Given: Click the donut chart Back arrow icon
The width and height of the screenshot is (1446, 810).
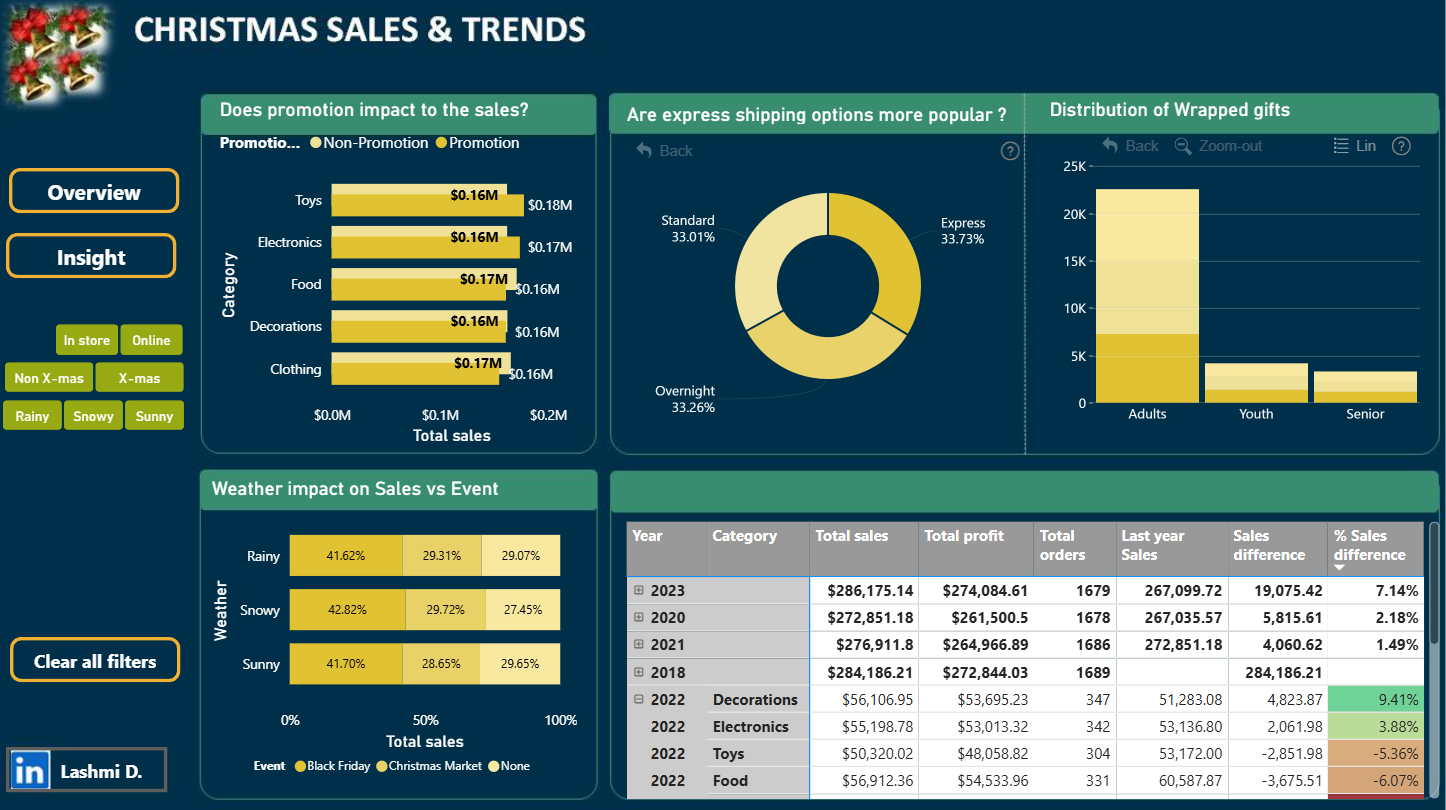Looking at the screenshot, I should (x=645, y=150).
